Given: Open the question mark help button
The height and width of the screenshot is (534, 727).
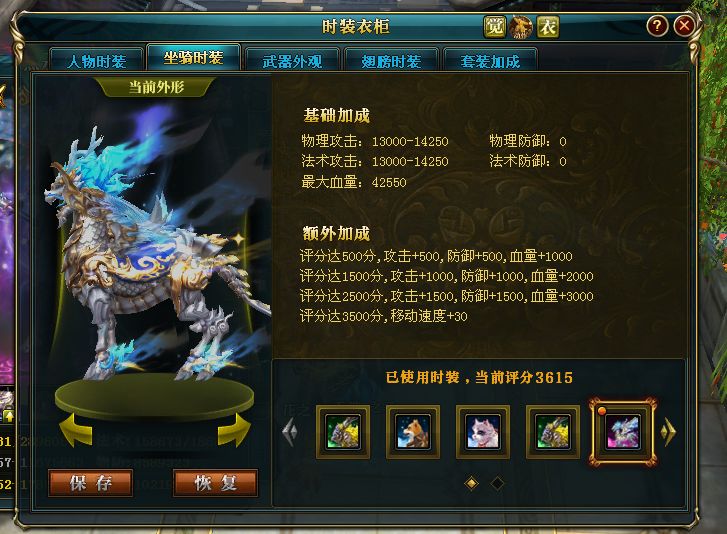Looking at the screenshot, I should pos(657,25).
